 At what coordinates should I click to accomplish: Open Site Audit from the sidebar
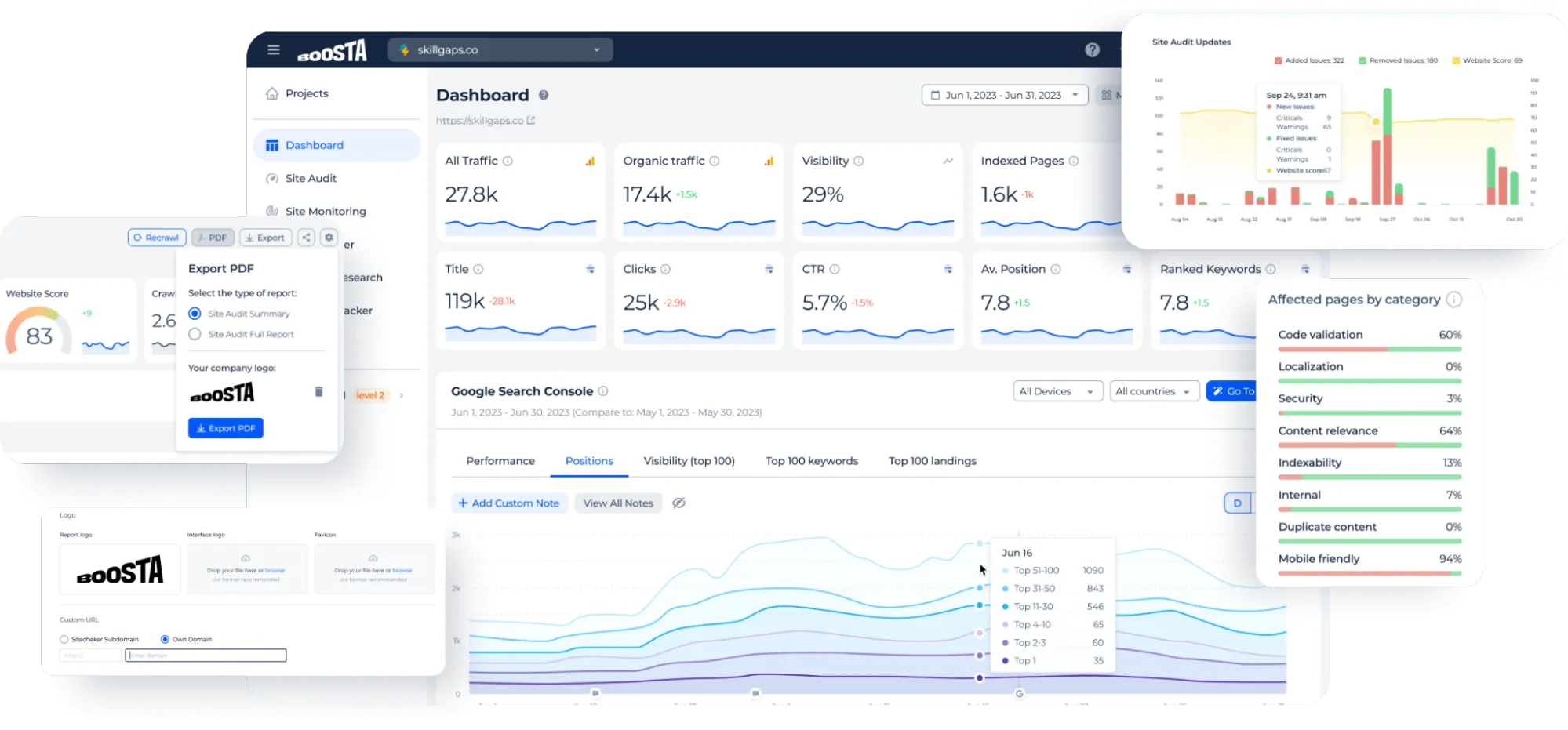[311, 178]
